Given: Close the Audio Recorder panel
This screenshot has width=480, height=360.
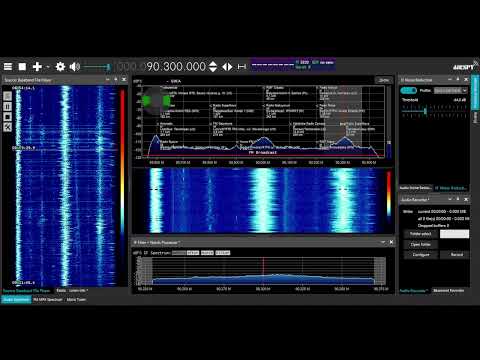Looking at the screenshot, I should 466,199.
